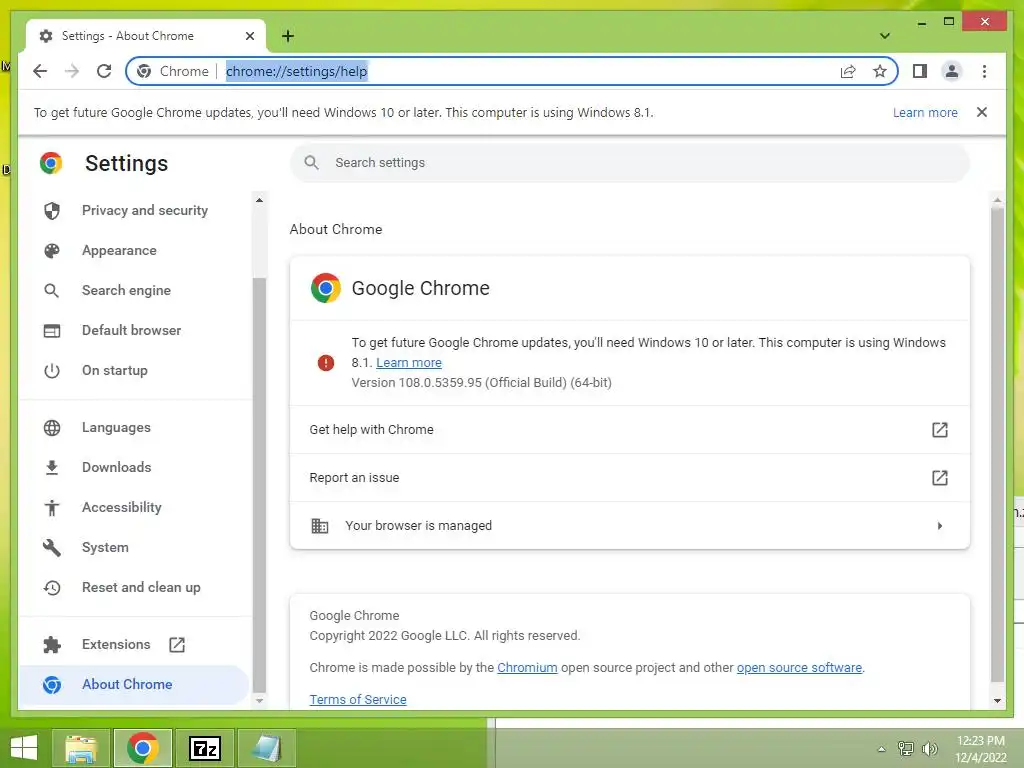Screen dimensions: 1024x768
Task: Expand Your browser is managed arrow
Action: [940, 526]
